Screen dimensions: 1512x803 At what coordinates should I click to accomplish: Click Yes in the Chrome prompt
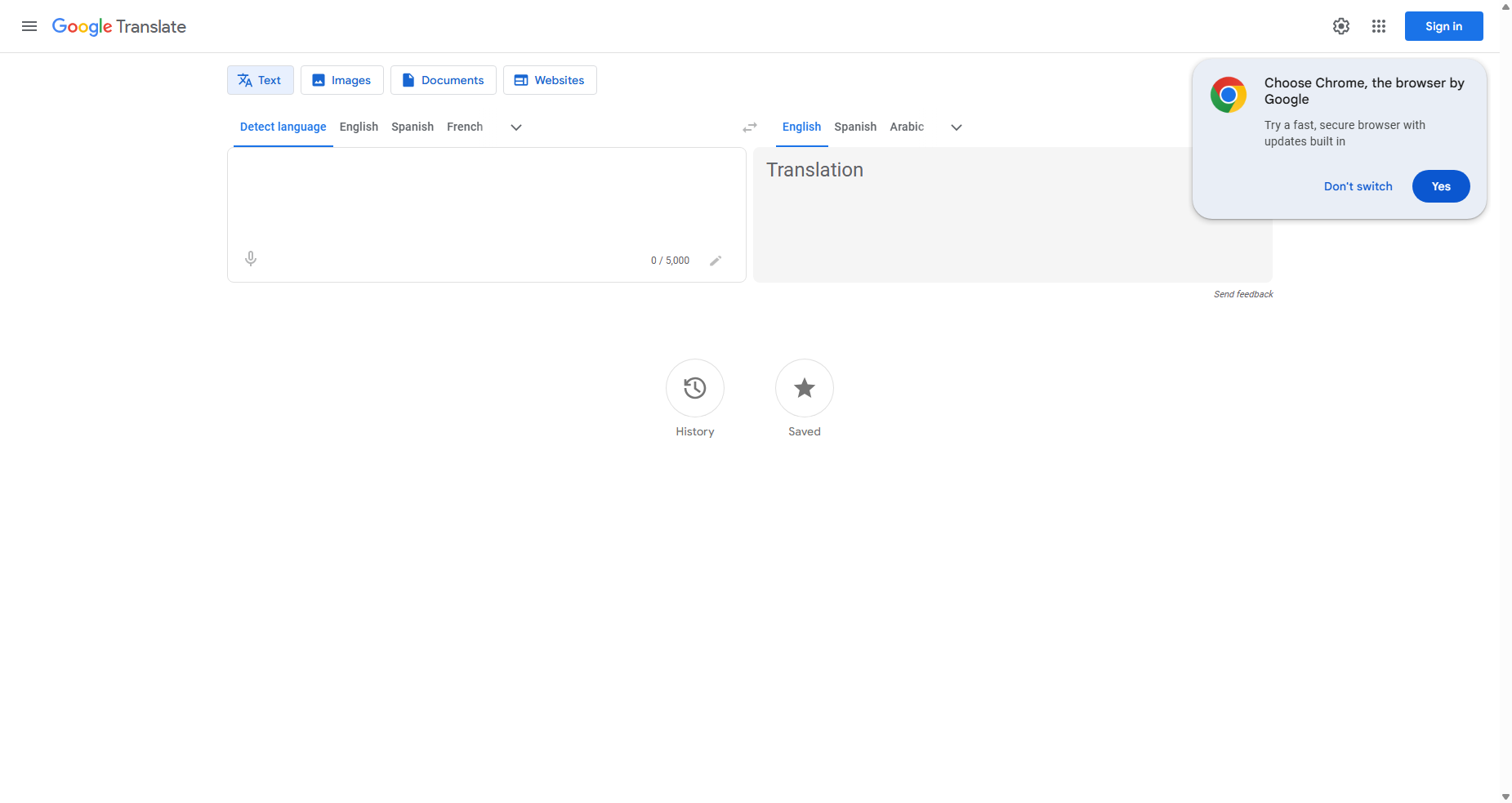(x=1441, y=186)
